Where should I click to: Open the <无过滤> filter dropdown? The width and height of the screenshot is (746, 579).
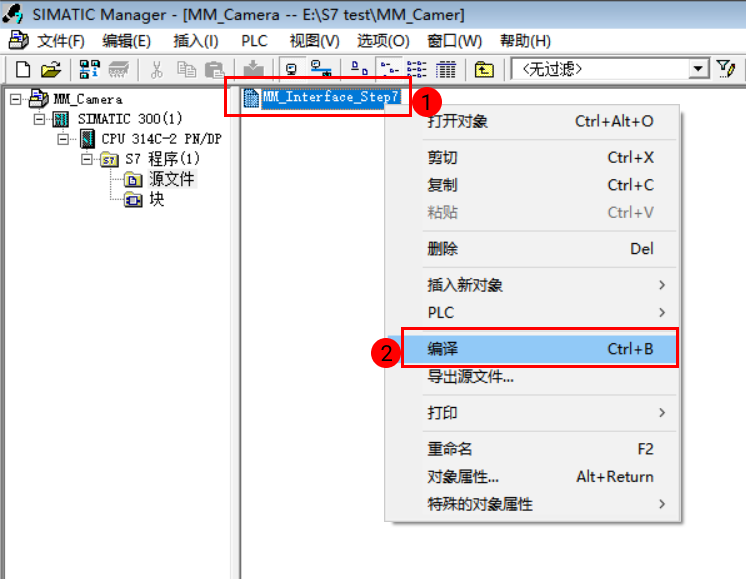tap(698, 69)
